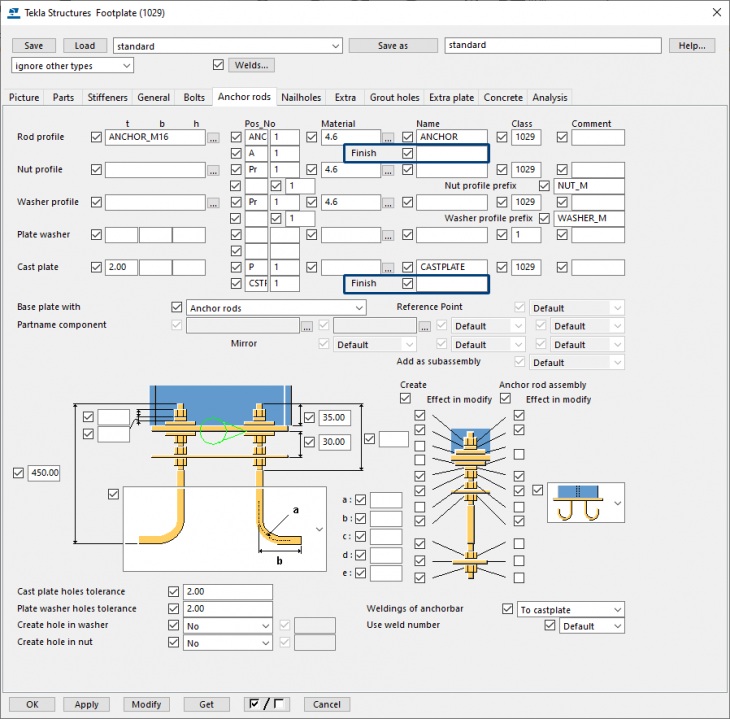
Task: Open Weldings of anchorbar To castplate dropdown
Action: [571, 609]
